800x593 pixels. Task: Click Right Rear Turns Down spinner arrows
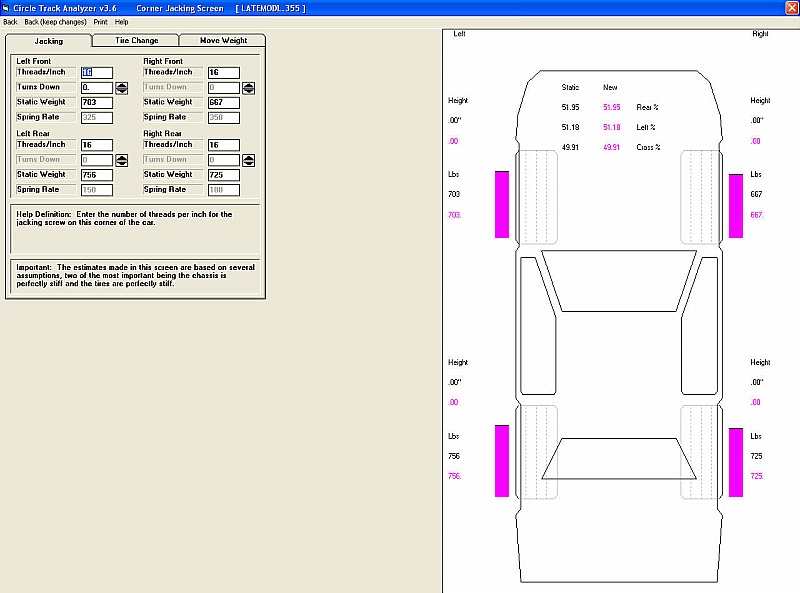tap(248, 159)
